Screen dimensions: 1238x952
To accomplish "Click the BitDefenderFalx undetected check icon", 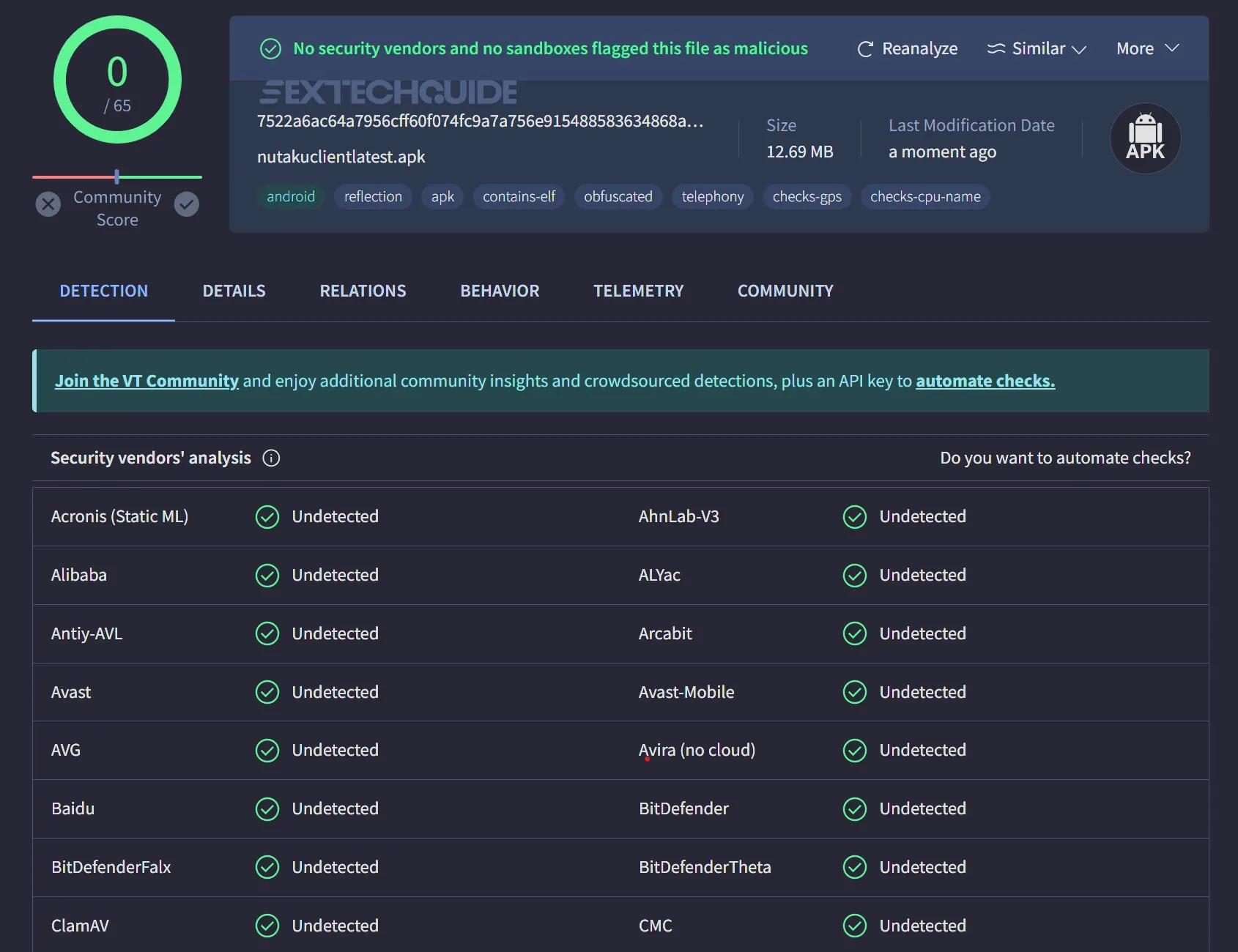I will pyautogui.click(x=267, y=868).
